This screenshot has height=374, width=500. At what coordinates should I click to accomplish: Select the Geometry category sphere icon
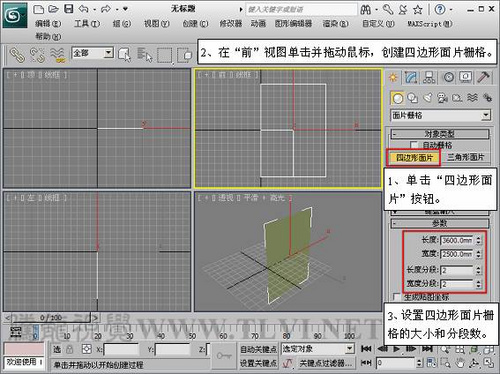[x=397, y=98]
